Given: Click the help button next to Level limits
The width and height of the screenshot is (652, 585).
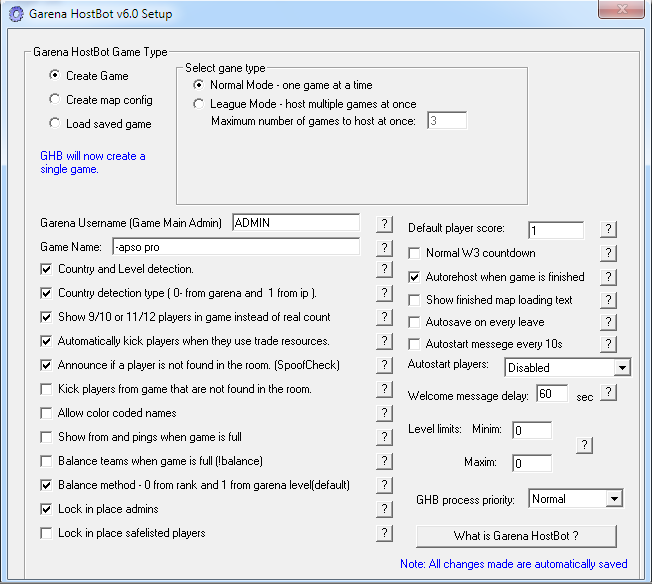Looking at the screenshot, I should [586, 445].
